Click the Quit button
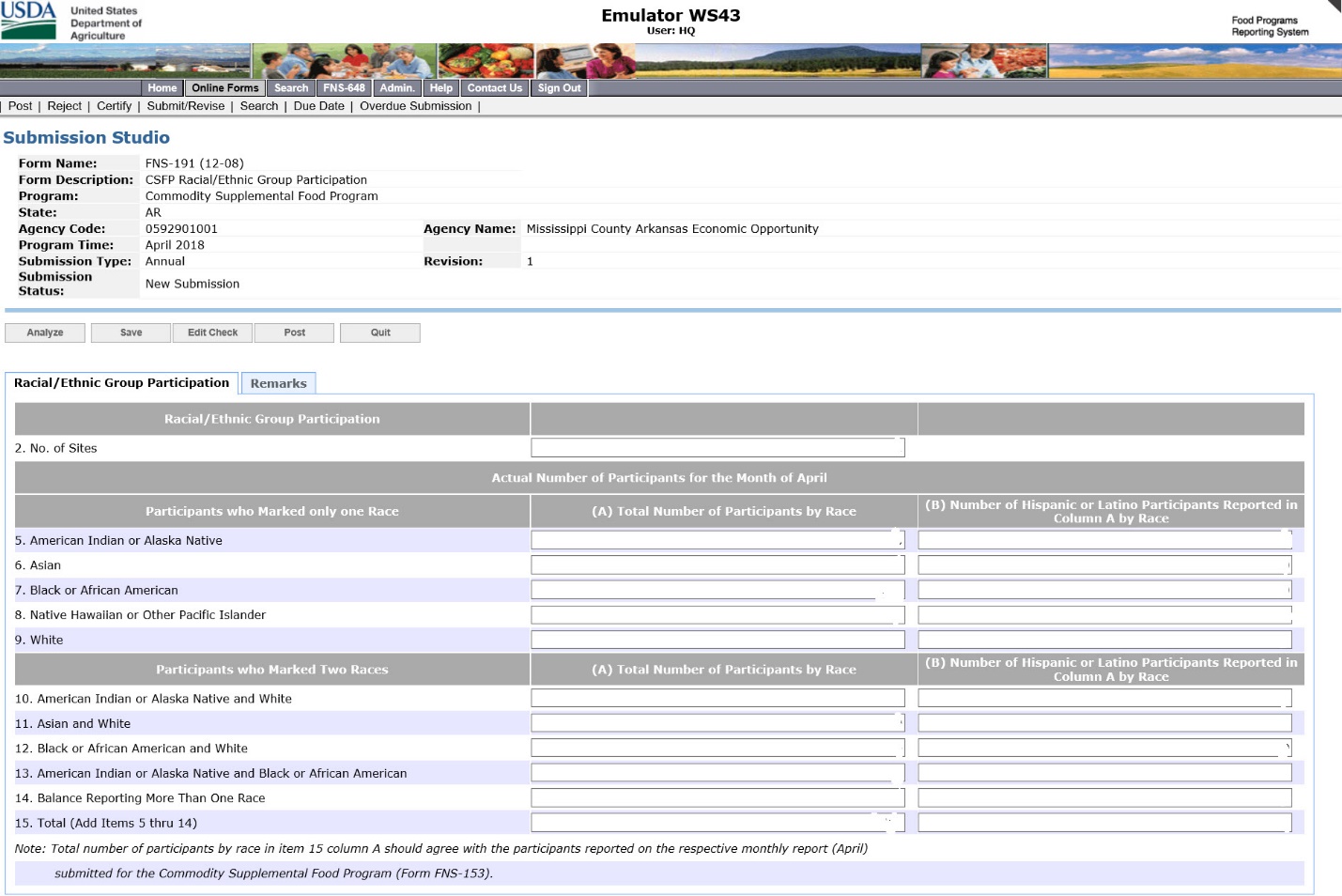Image resolution: width=1342 pixels, height=896 pixels. point(380,332)
